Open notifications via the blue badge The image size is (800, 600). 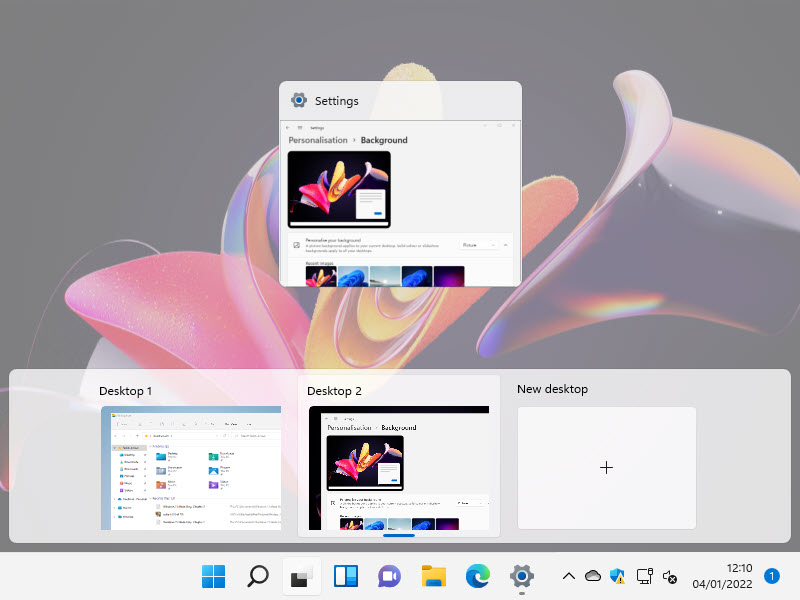(772, 576)
